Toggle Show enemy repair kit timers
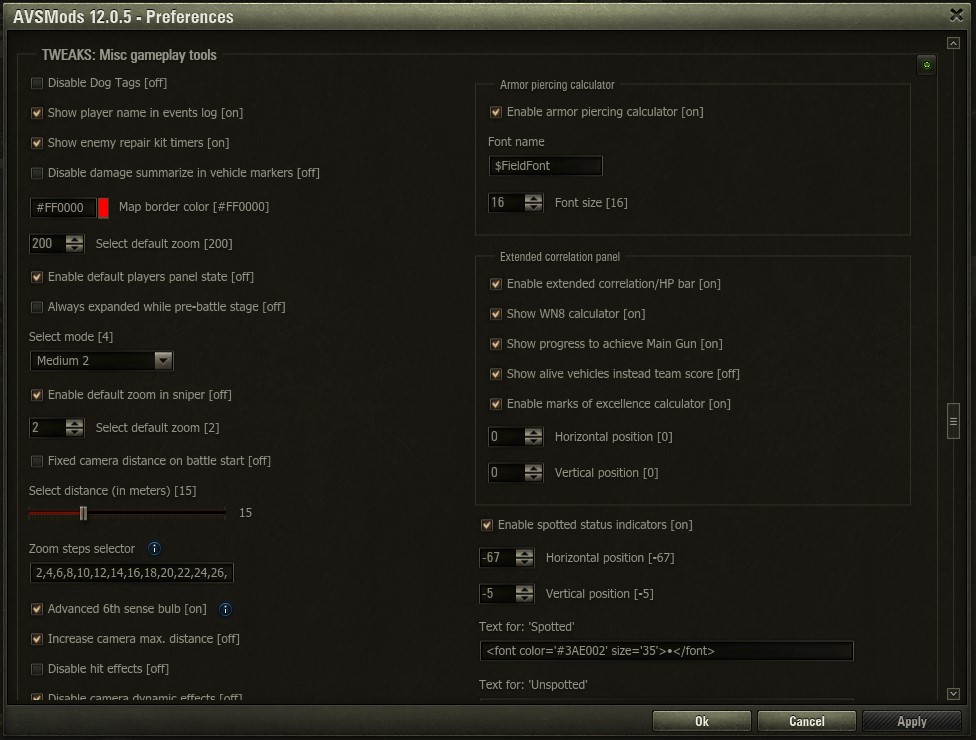The width and height of the screenshot is (976, 740). click(x=37, y=143)
